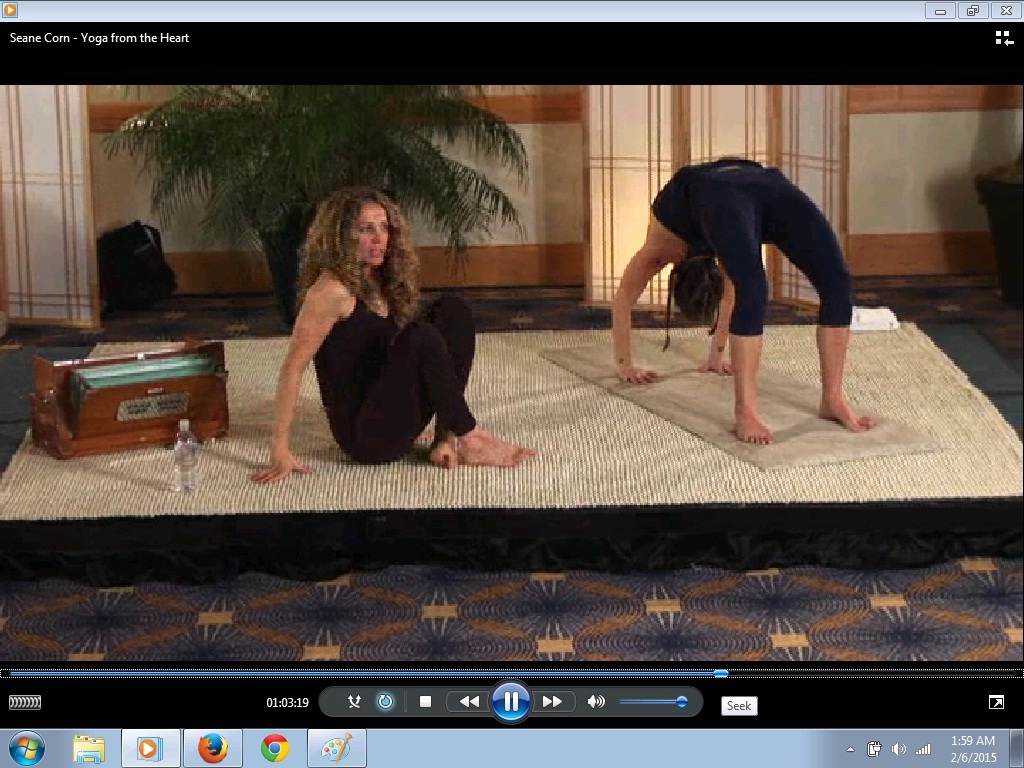The height and width of the screenshot is (768, 1024).
Task: Click the elapsed time 01:03:19
Action: [x=287, y=703]
